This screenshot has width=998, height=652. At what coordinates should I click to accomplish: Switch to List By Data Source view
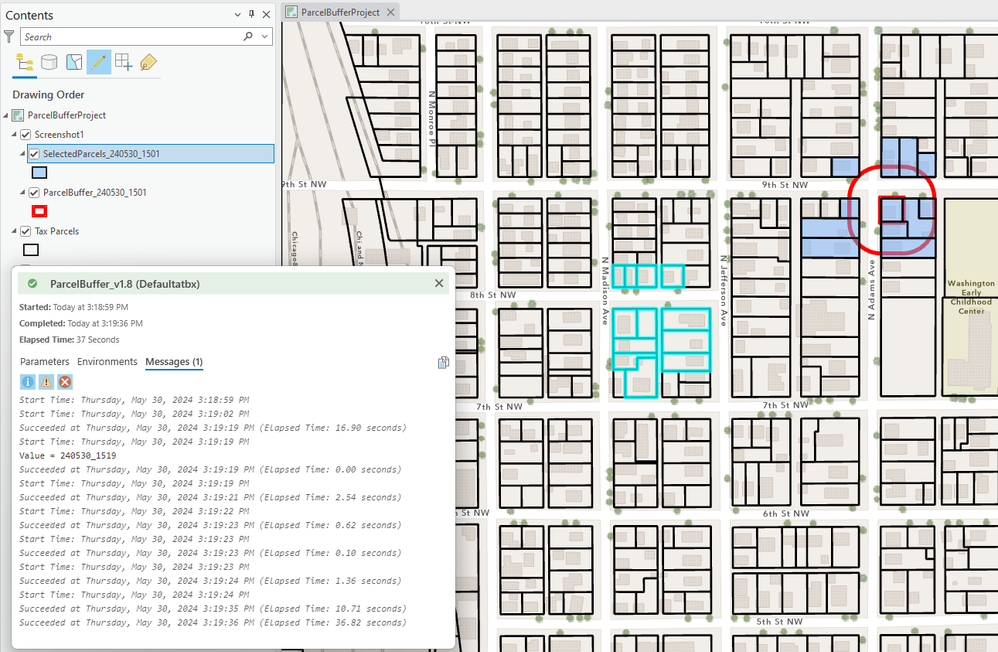click(x=49, y=62)
